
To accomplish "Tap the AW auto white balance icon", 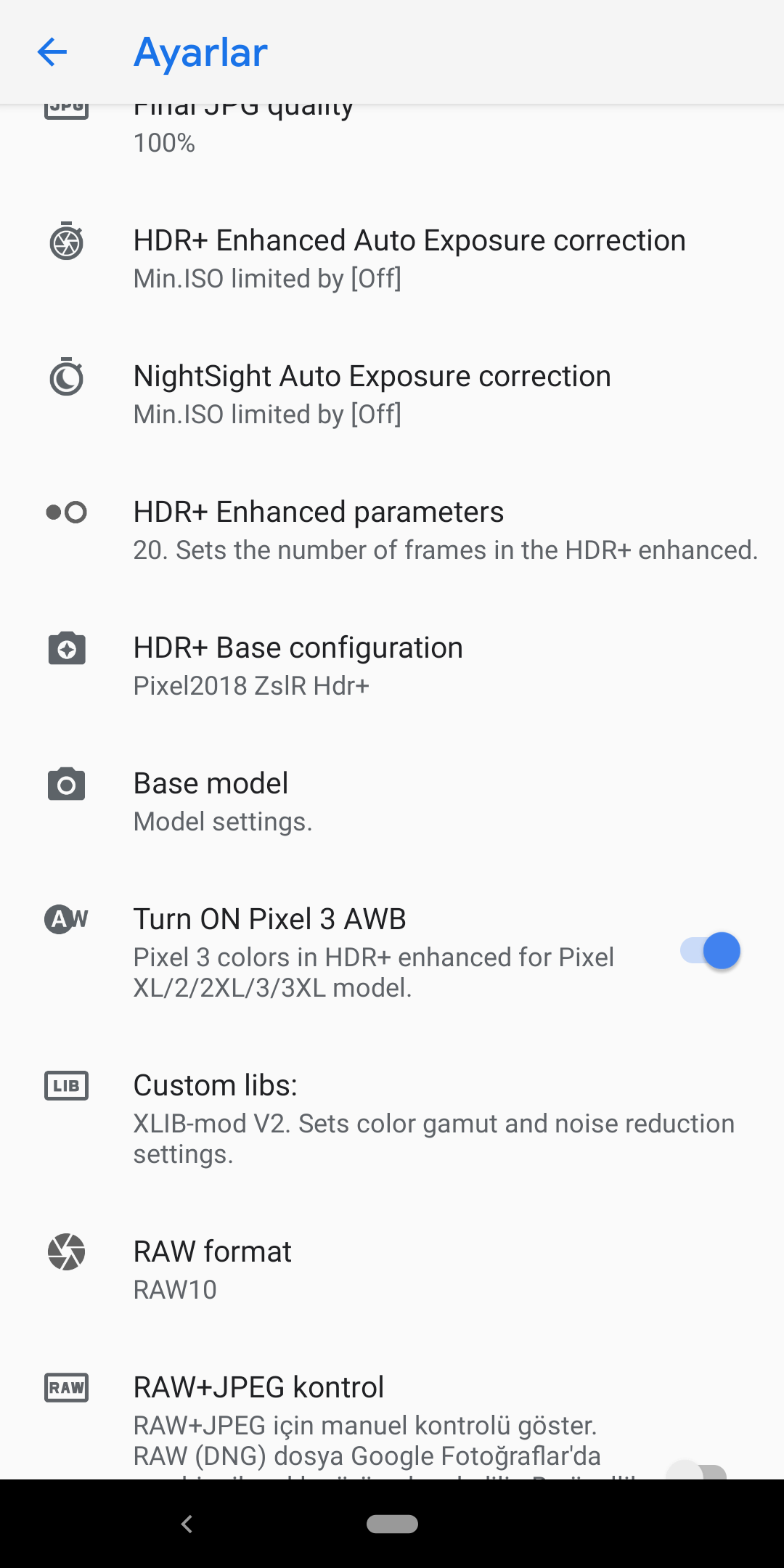I will tap(66, 920).
